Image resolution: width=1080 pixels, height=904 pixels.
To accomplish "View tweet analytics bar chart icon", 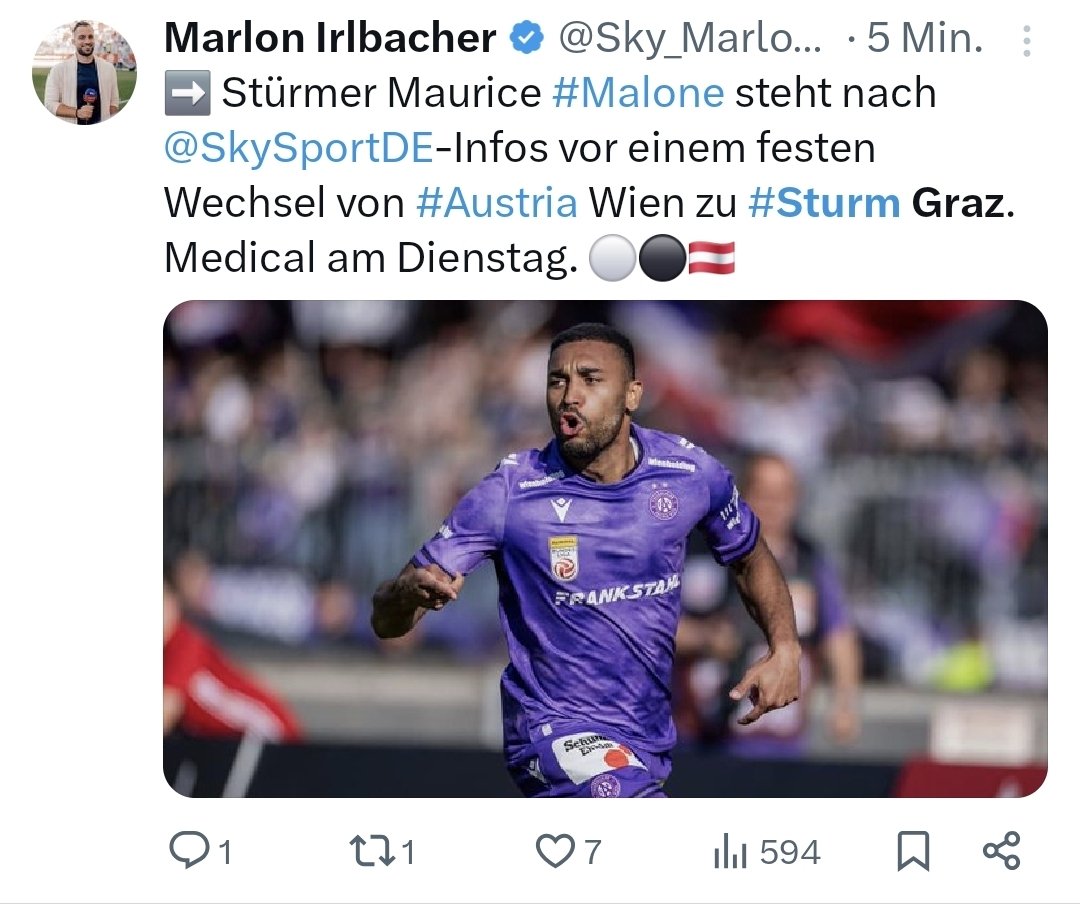I will 730,852.
